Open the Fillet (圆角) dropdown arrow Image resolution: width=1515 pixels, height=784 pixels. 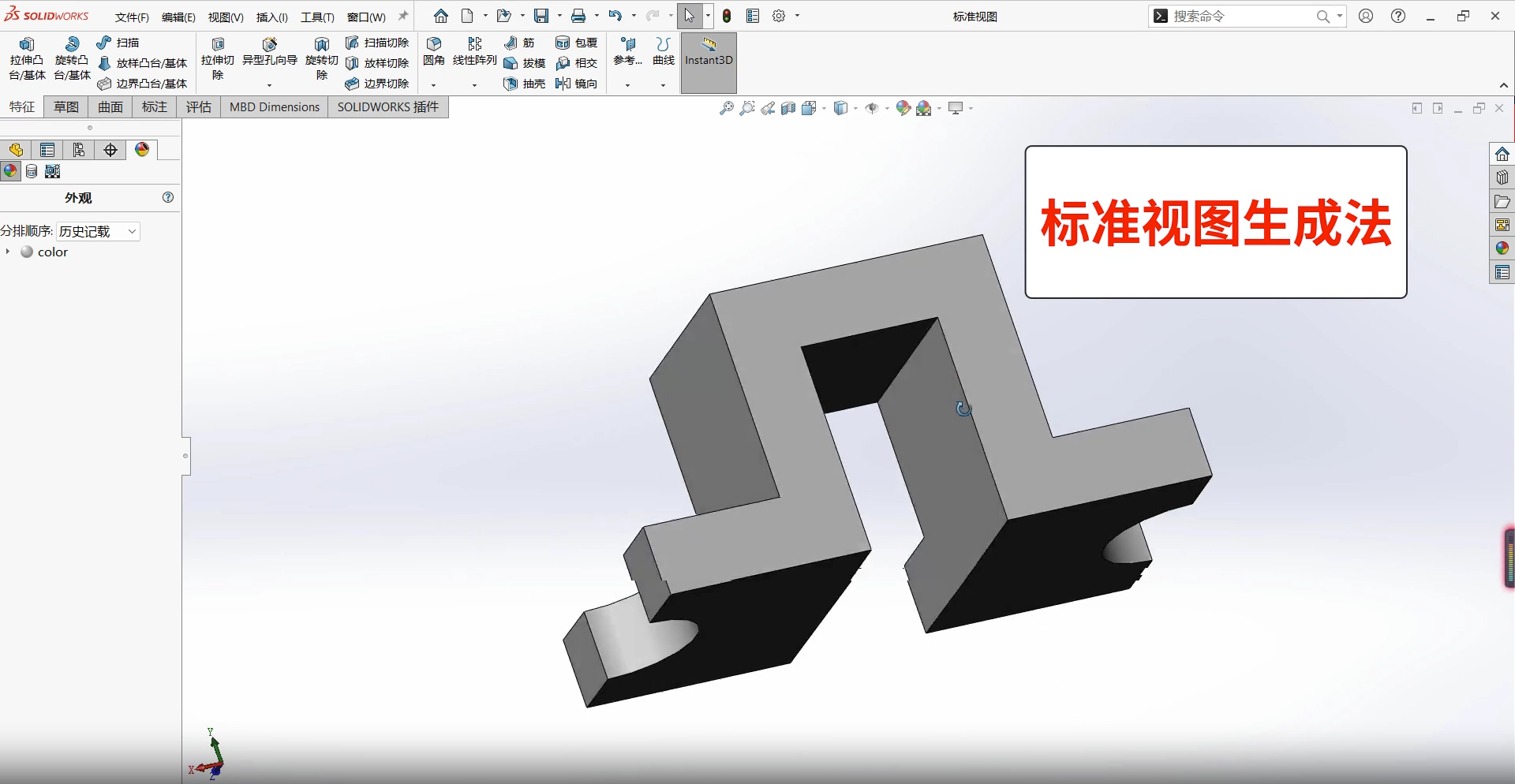[x=433, y=85]
